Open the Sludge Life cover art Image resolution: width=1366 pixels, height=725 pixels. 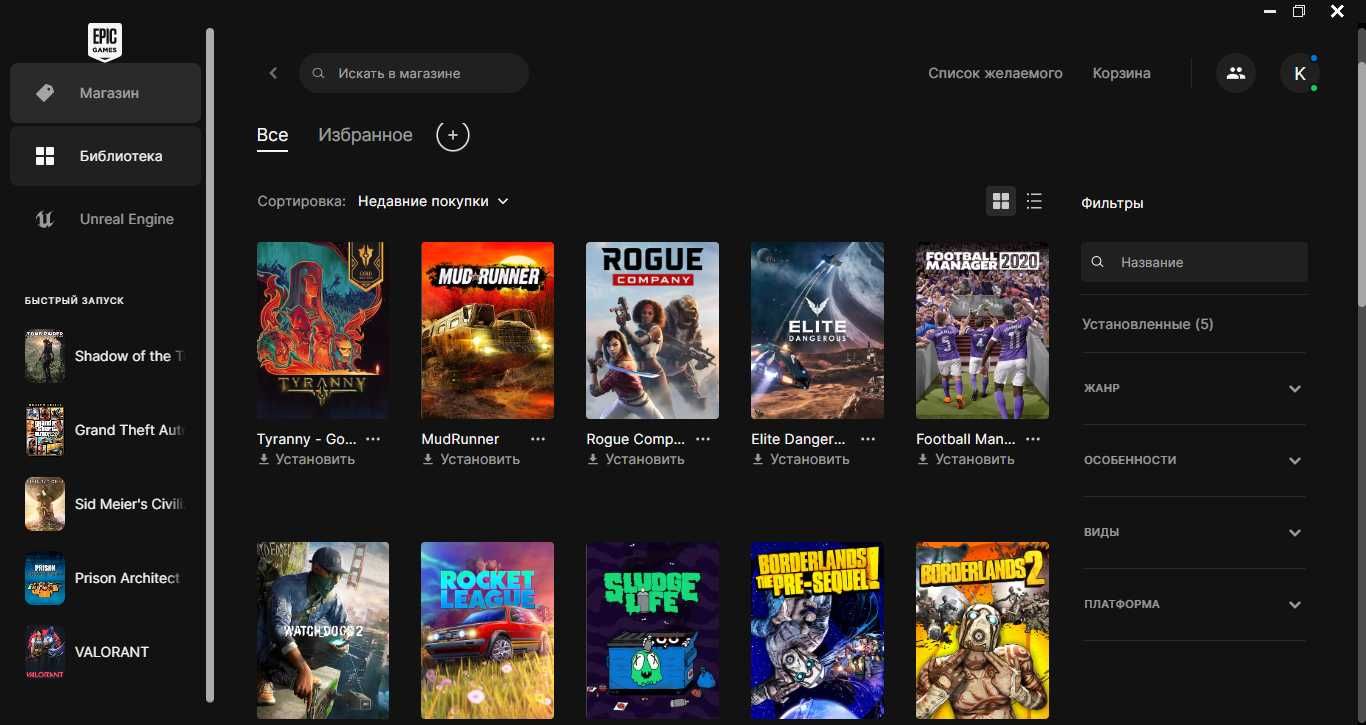(x=652, y=630)
